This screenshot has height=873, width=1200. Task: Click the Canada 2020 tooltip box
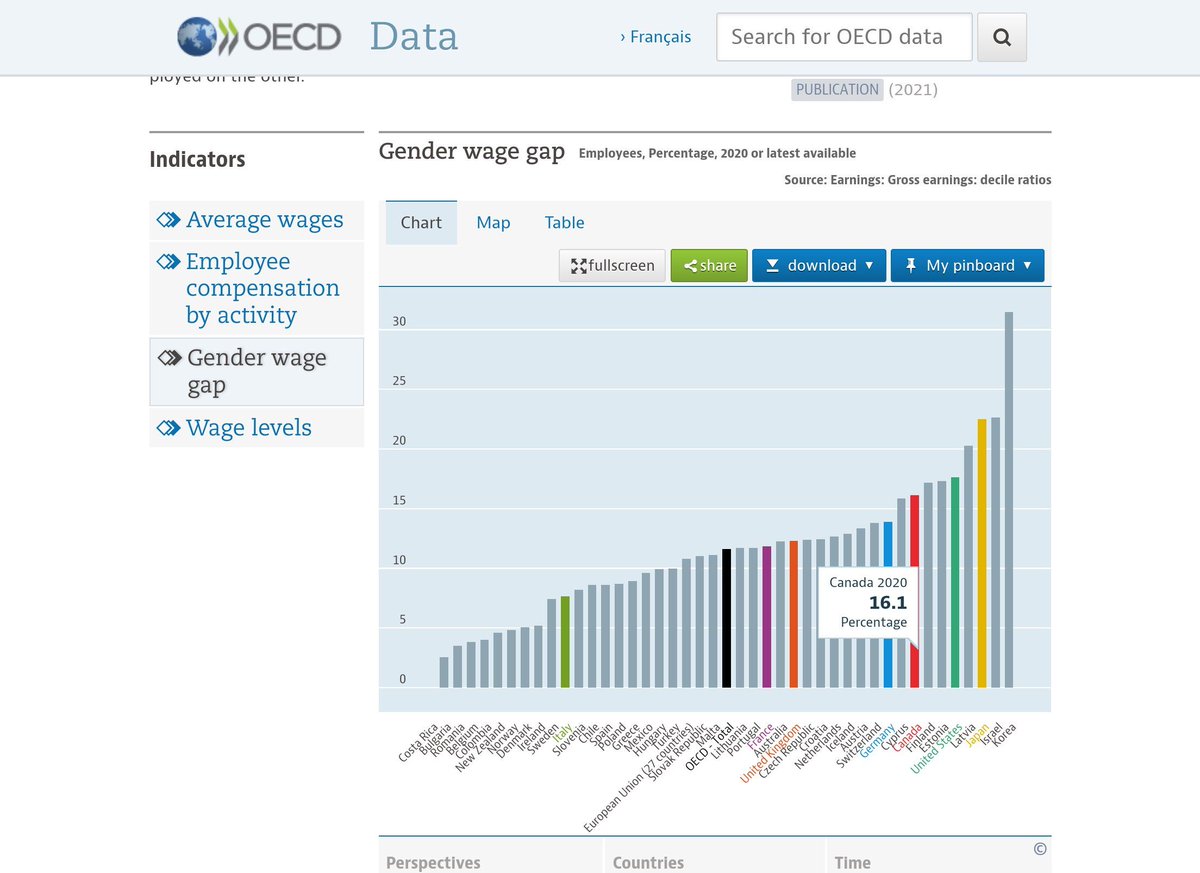(x=868, y=602)
